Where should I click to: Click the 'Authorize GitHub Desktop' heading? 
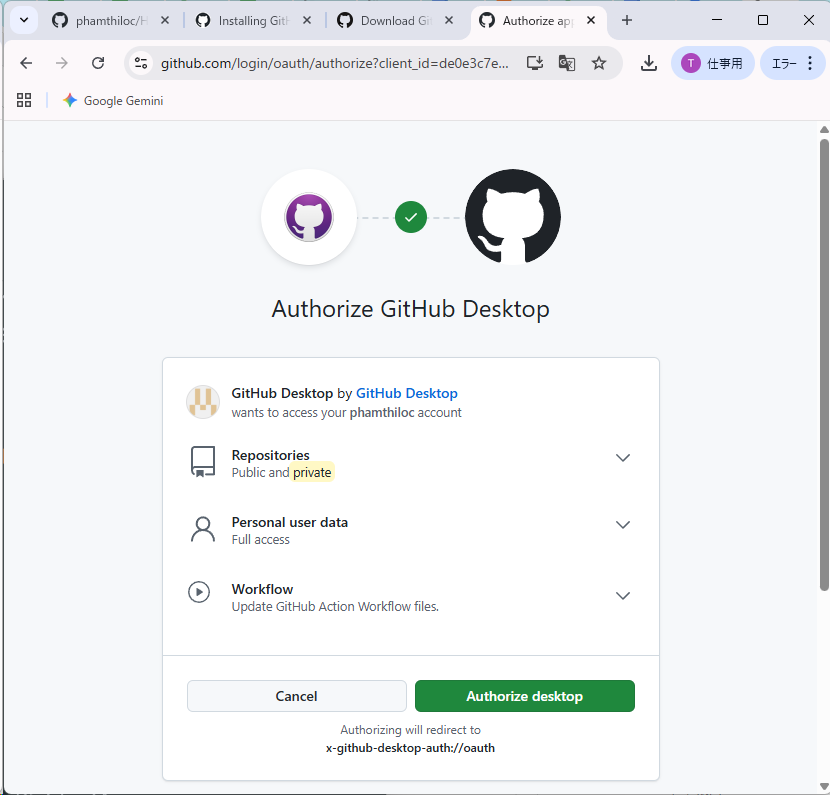410,309
